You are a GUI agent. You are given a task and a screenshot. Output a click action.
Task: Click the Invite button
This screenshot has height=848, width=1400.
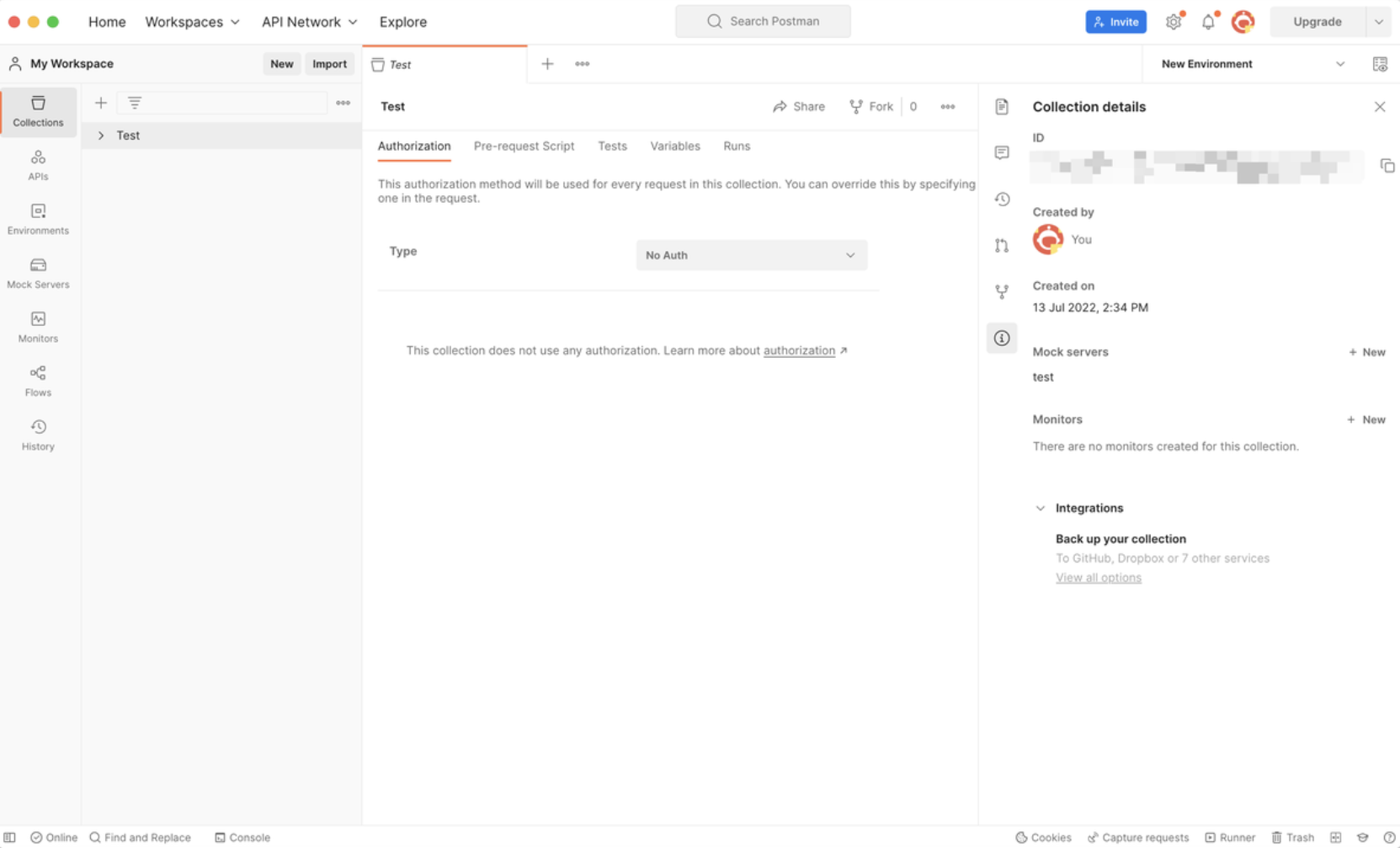pos(1116,22)
